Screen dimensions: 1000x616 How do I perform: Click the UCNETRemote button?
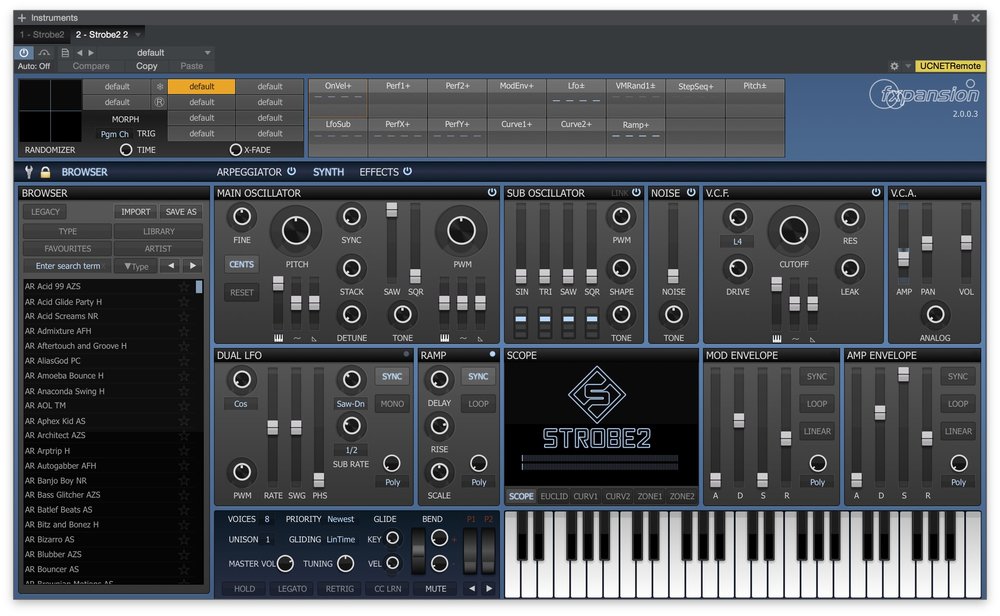950,66
